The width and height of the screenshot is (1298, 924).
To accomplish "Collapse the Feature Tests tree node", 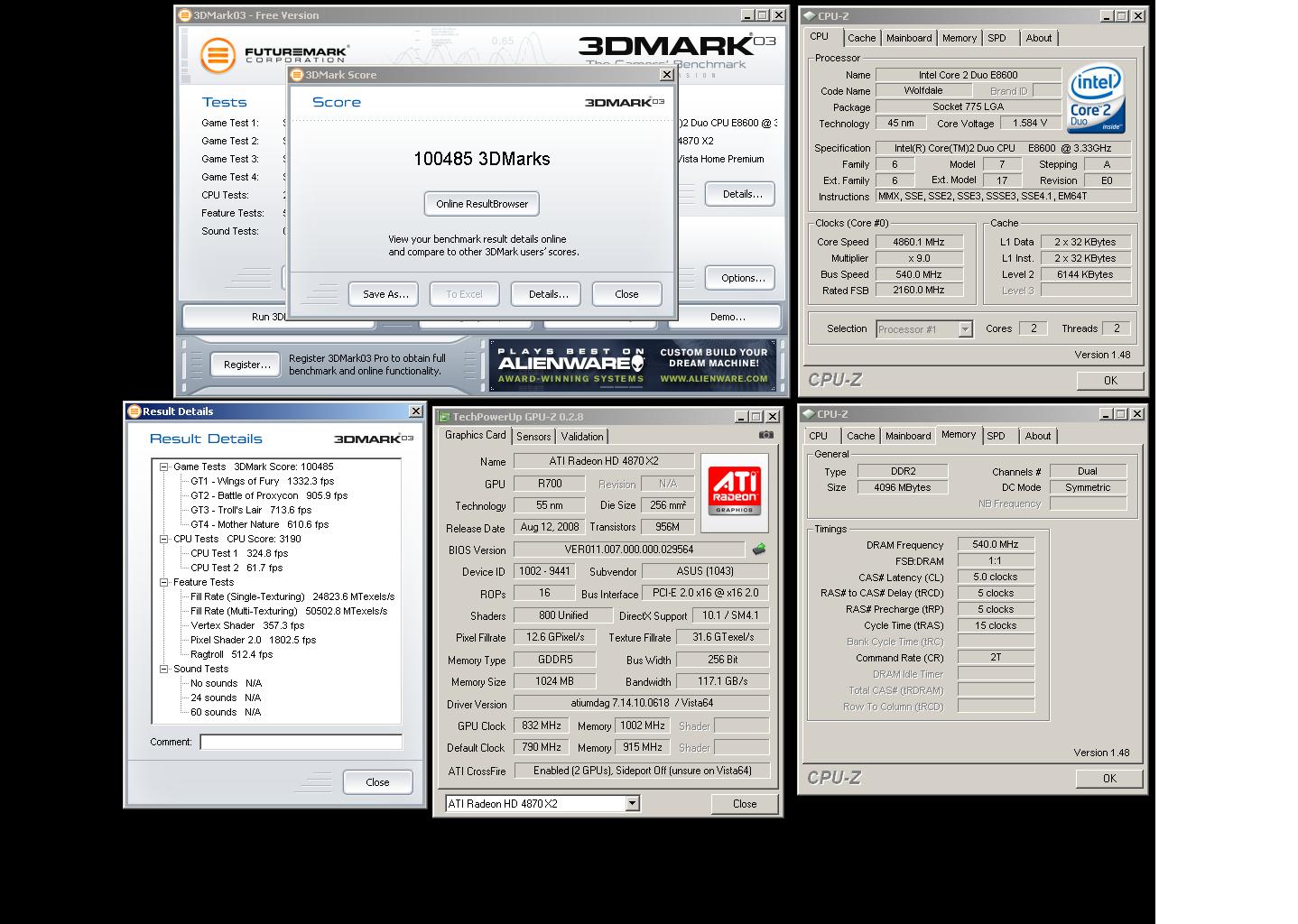I will (164, 582).
